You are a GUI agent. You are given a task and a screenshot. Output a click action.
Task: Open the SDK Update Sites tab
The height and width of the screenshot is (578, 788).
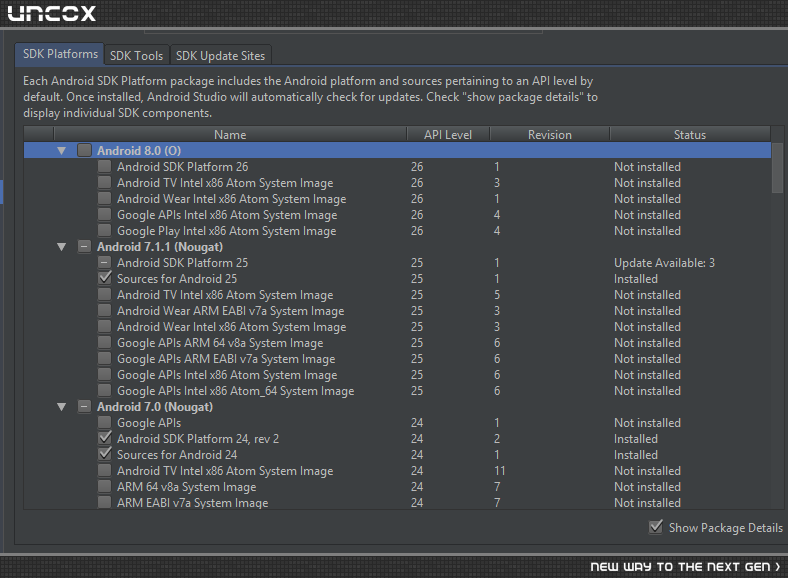220,56
